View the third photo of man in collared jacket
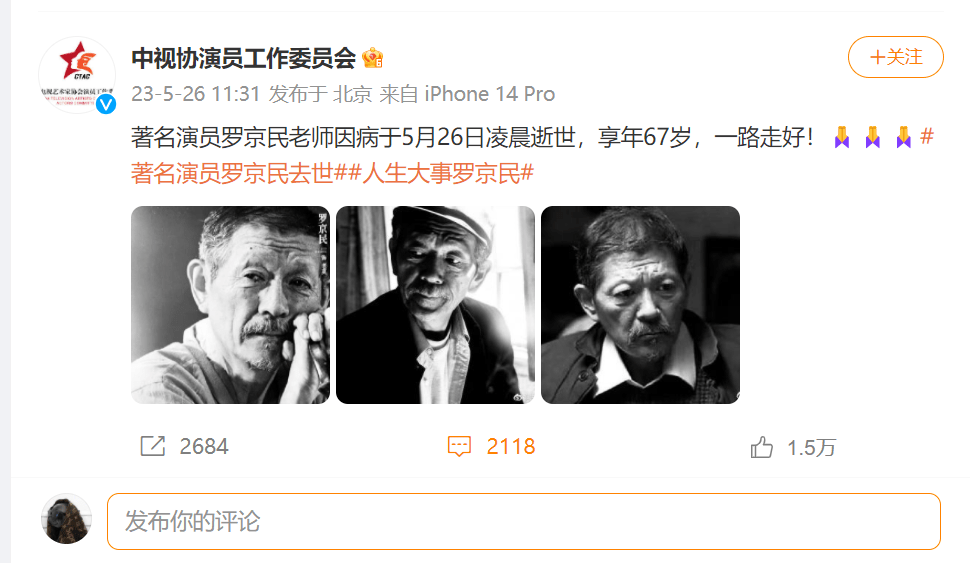The width and height of the screenshot is (970, 563). [x=640, y=305]
